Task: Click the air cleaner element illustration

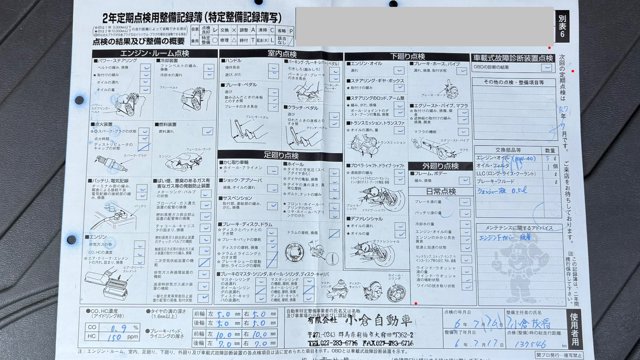Action: [108, 282]
